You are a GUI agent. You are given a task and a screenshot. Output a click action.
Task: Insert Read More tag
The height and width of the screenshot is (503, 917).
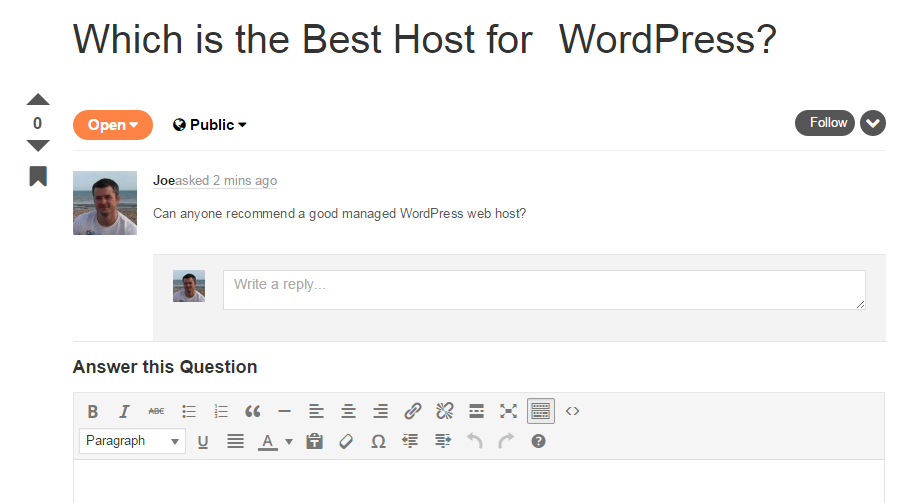click(x=477, y=411)
